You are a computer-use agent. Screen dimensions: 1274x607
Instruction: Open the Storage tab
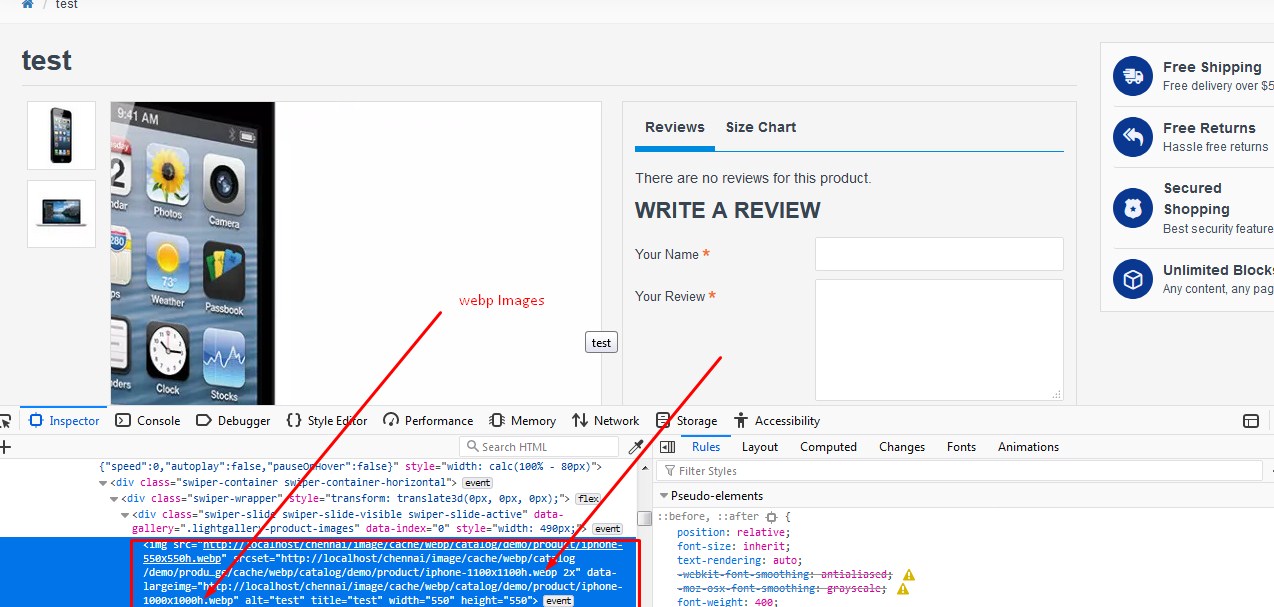coord(686,421)
